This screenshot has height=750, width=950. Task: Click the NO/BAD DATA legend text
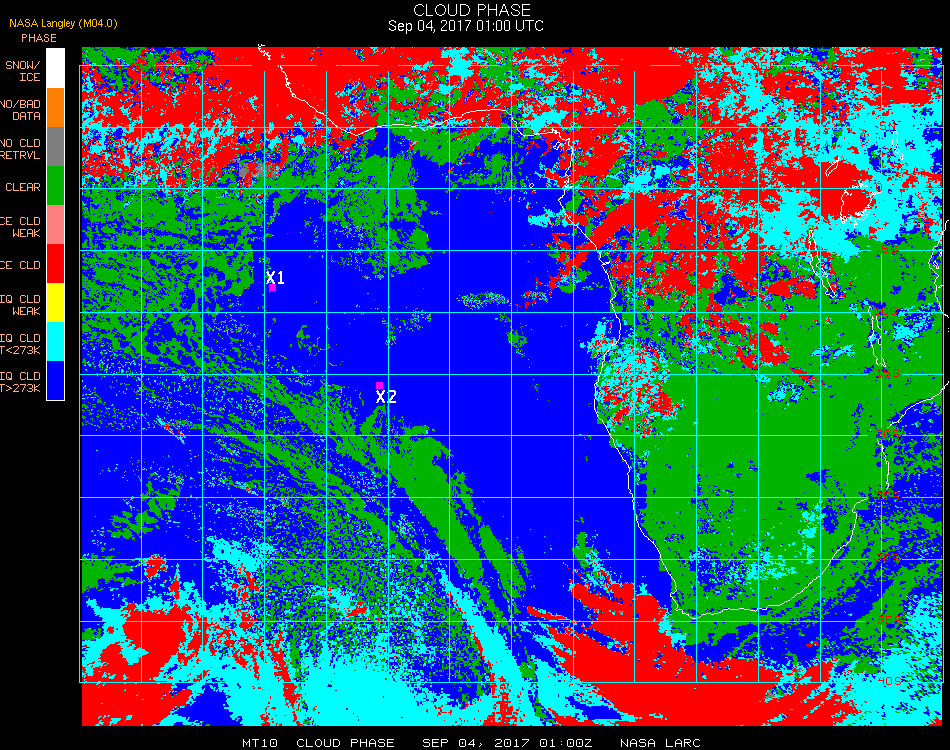pyautogui.click(x=21, y=110)
